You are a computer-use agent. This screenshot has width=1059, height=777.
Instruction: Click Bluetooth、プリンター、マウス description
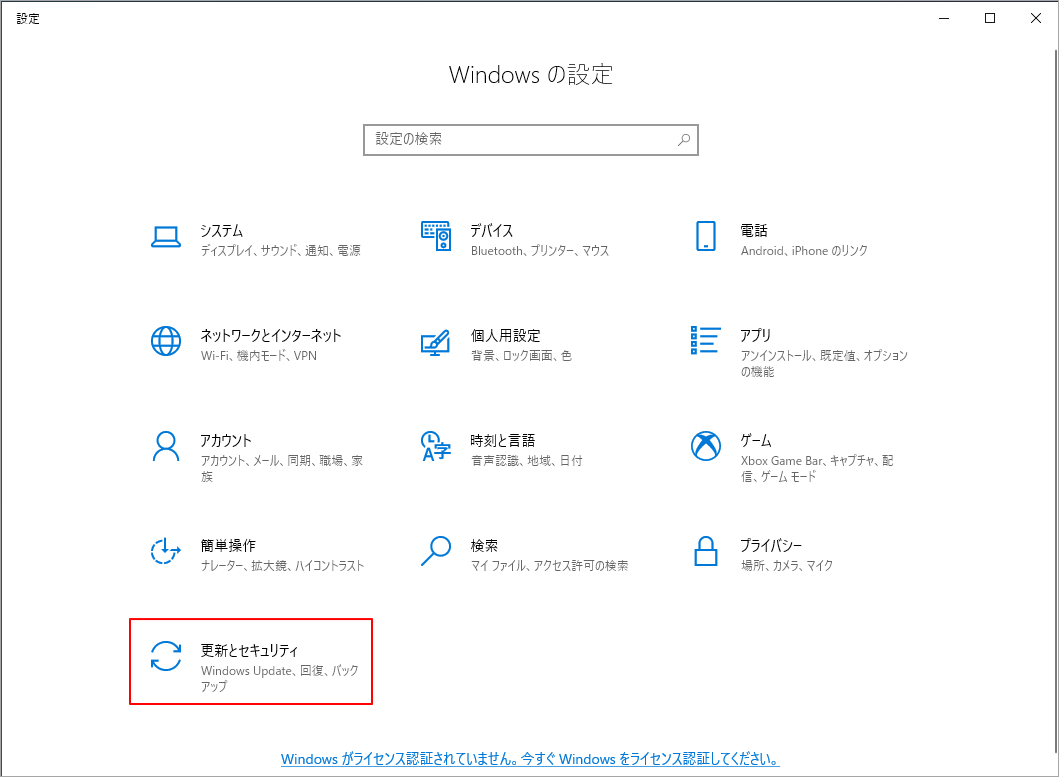pyautogui.click(x=540, y=251)
